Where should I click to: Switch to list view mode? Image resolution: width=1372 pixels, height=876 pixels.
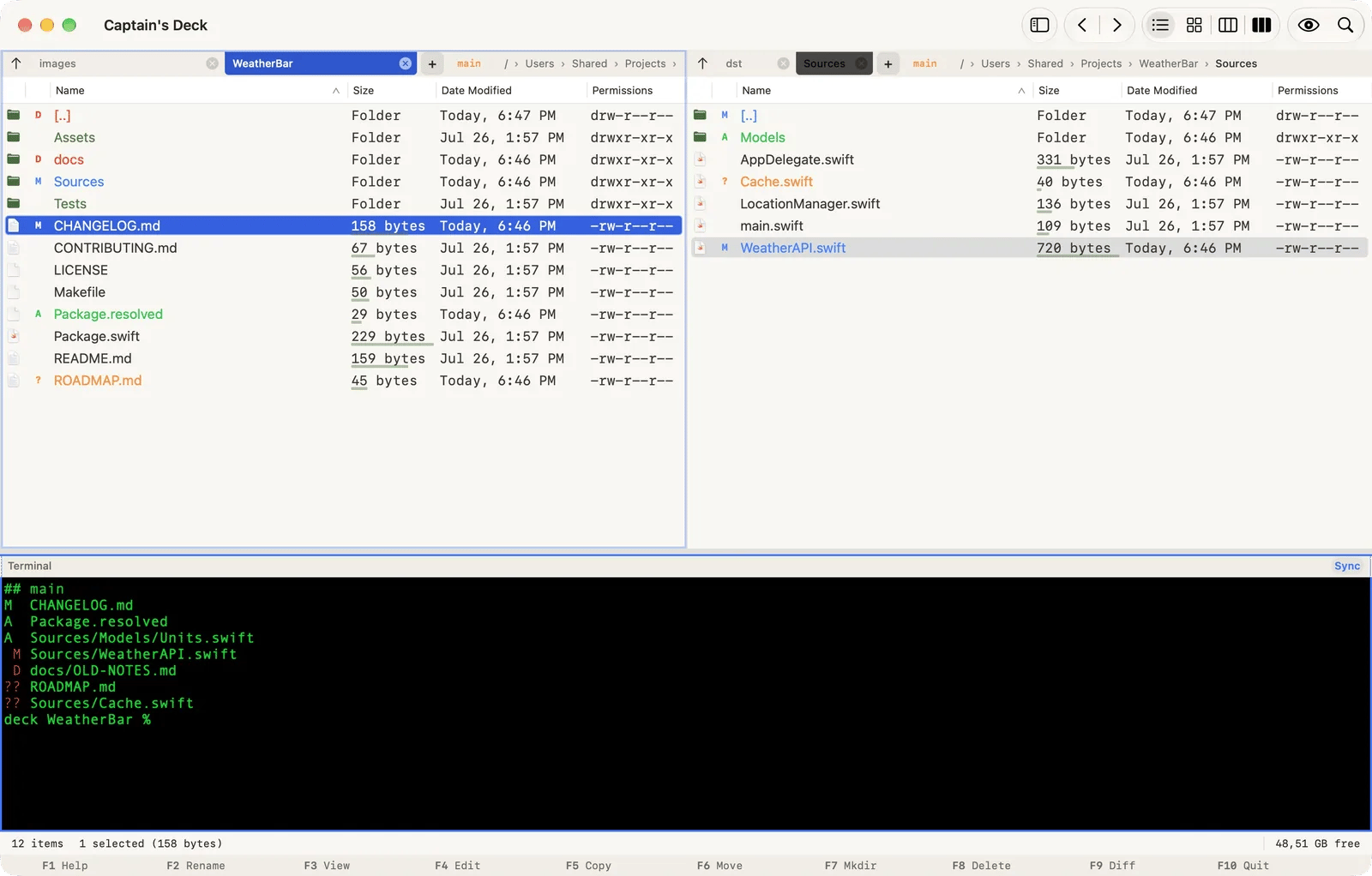tap(1160, 25)
